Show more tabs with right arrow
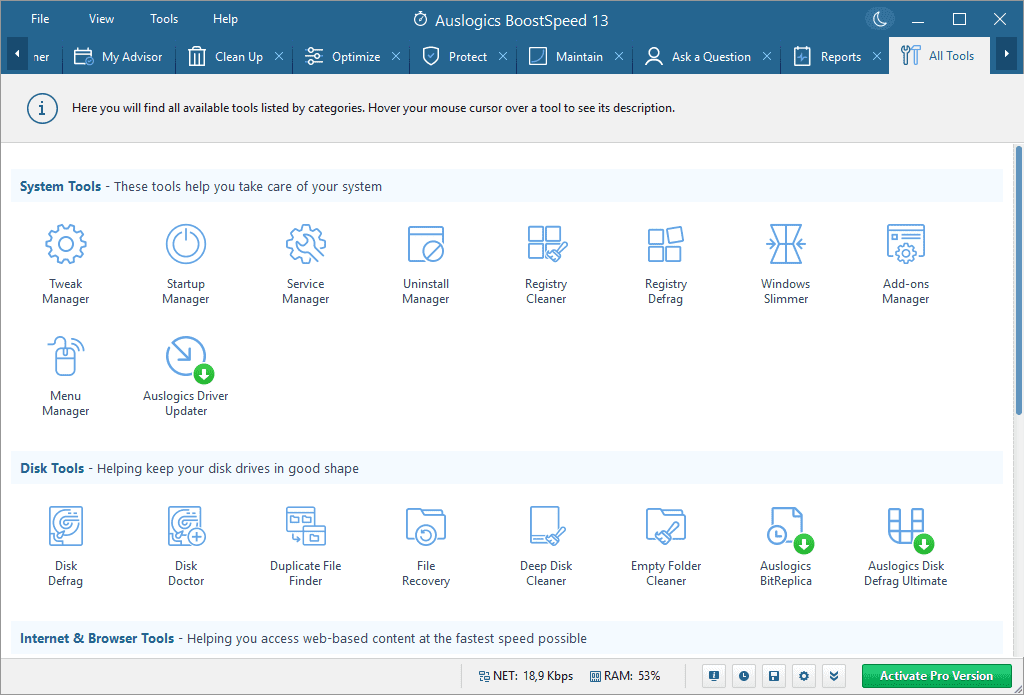This screenshot has height=695, width=1024. [1007, 55]
